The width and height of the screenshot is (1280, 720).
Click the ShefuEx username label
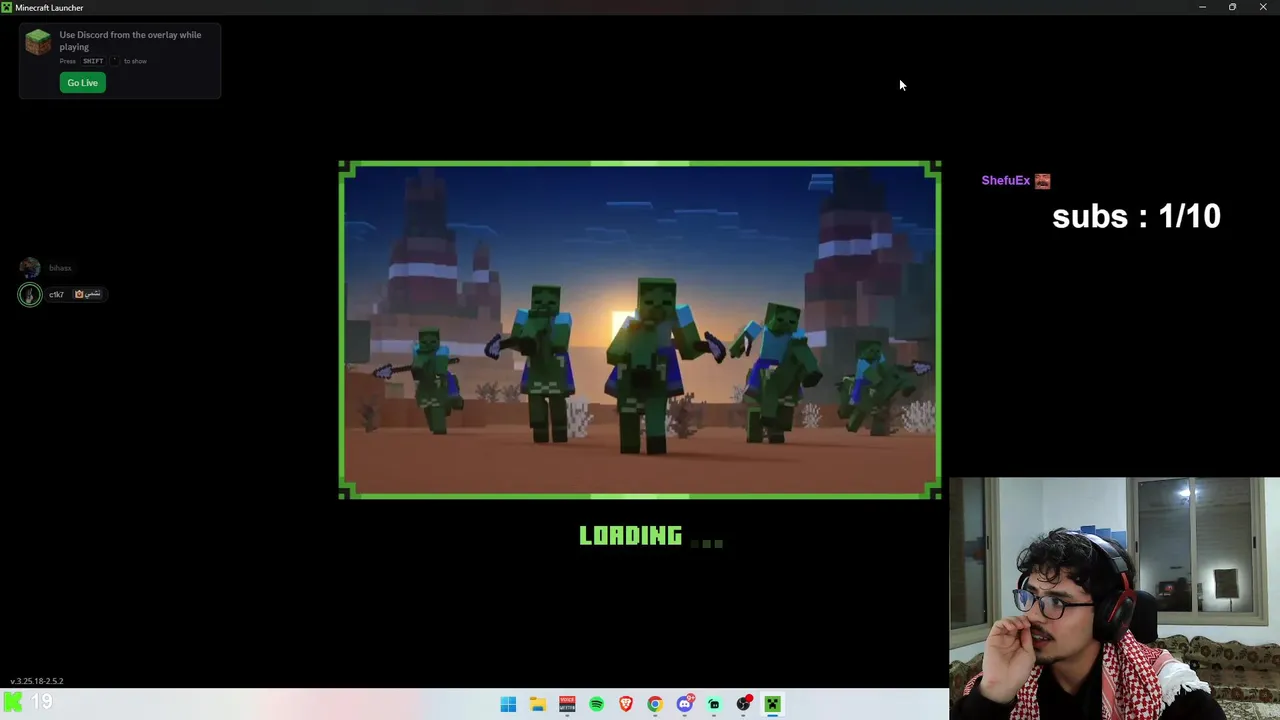(1005, 181)
